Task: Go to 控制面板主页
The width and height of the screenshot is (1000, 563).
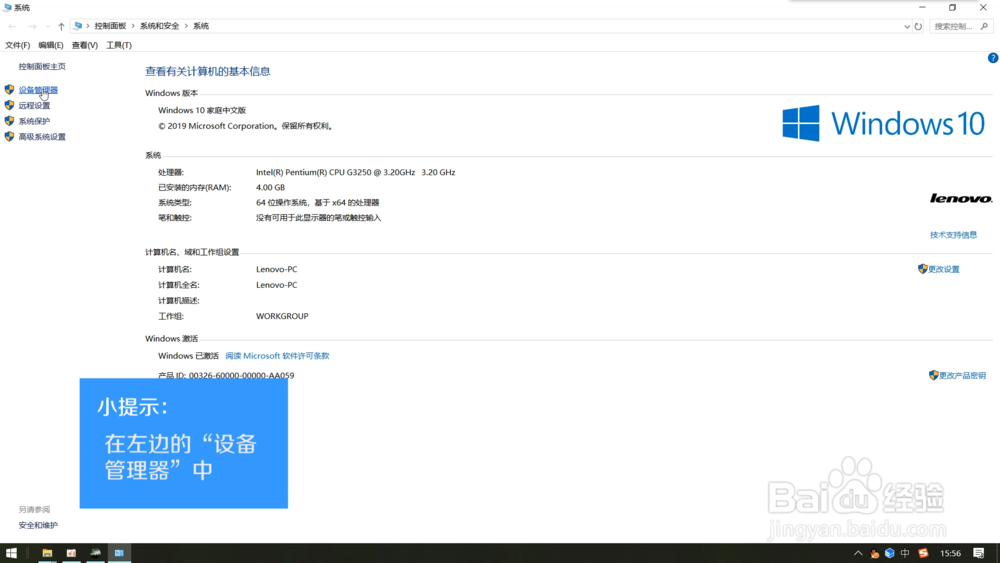Action: [42, 66]
